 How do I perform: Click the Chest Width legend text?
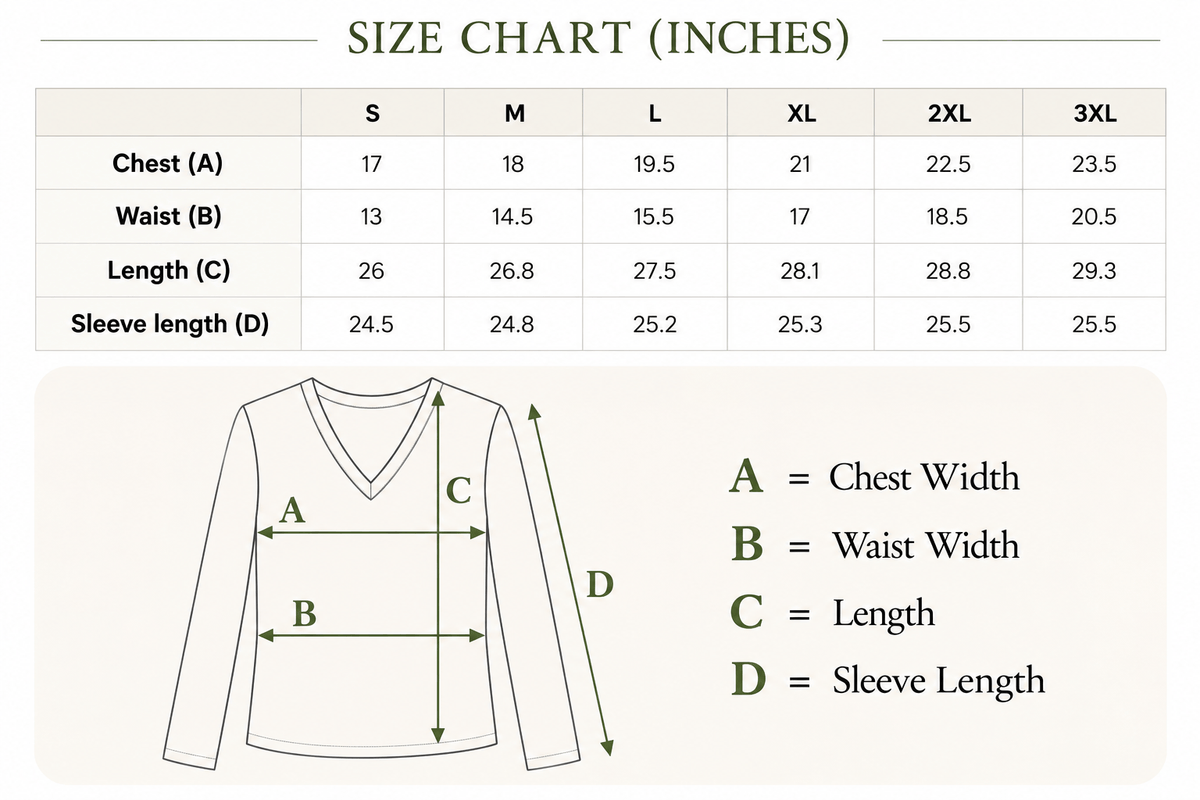pyautogui.click(x=925, y=477)
